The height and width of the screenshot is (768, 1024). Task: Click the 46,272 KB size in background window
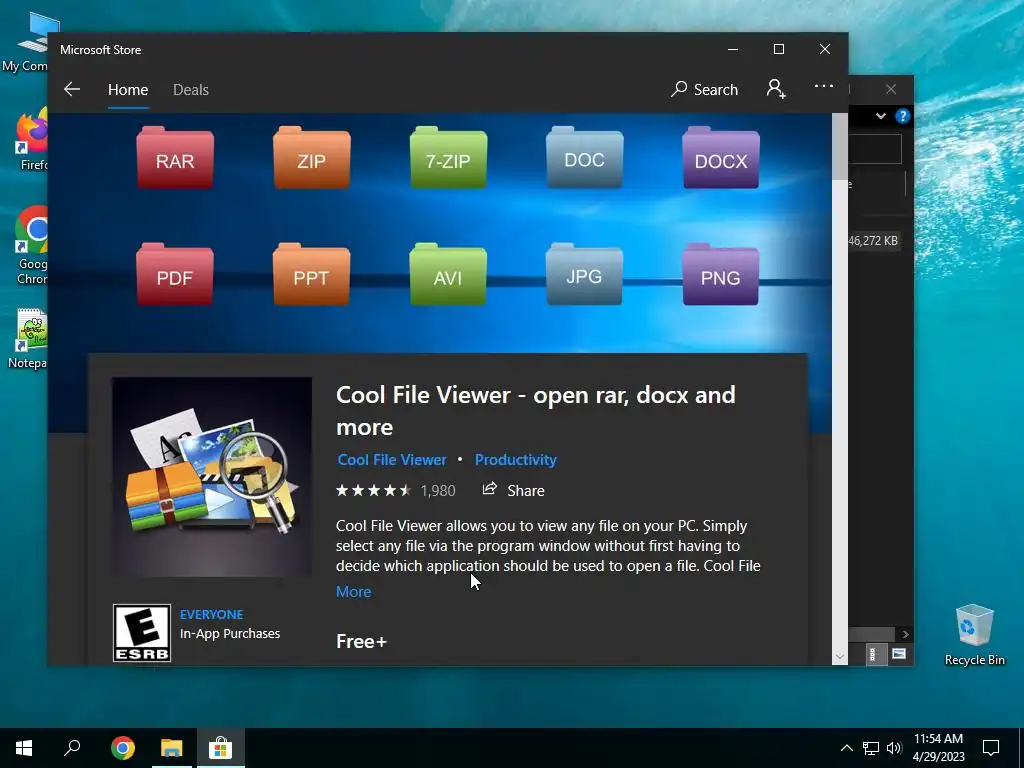[873, 241]
